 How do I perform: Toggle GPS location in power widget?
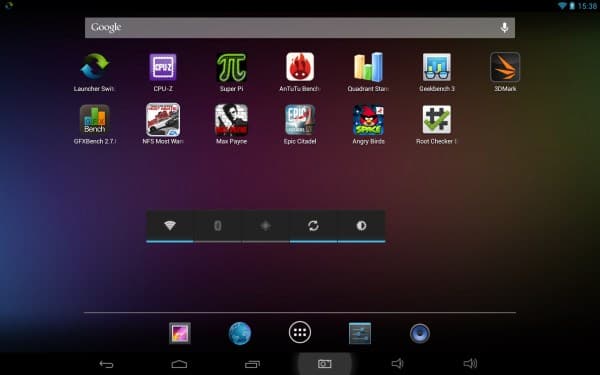pos(266,226)
